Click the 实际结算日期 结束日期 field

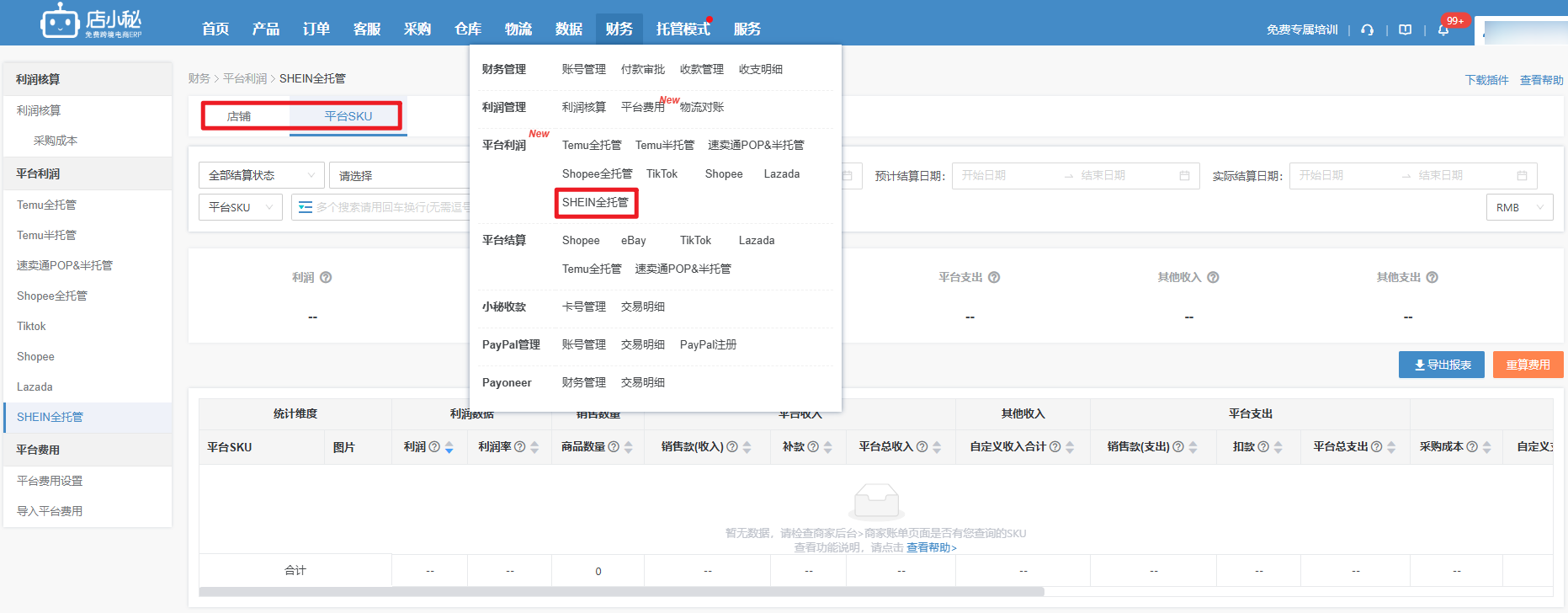(1464, 175)
